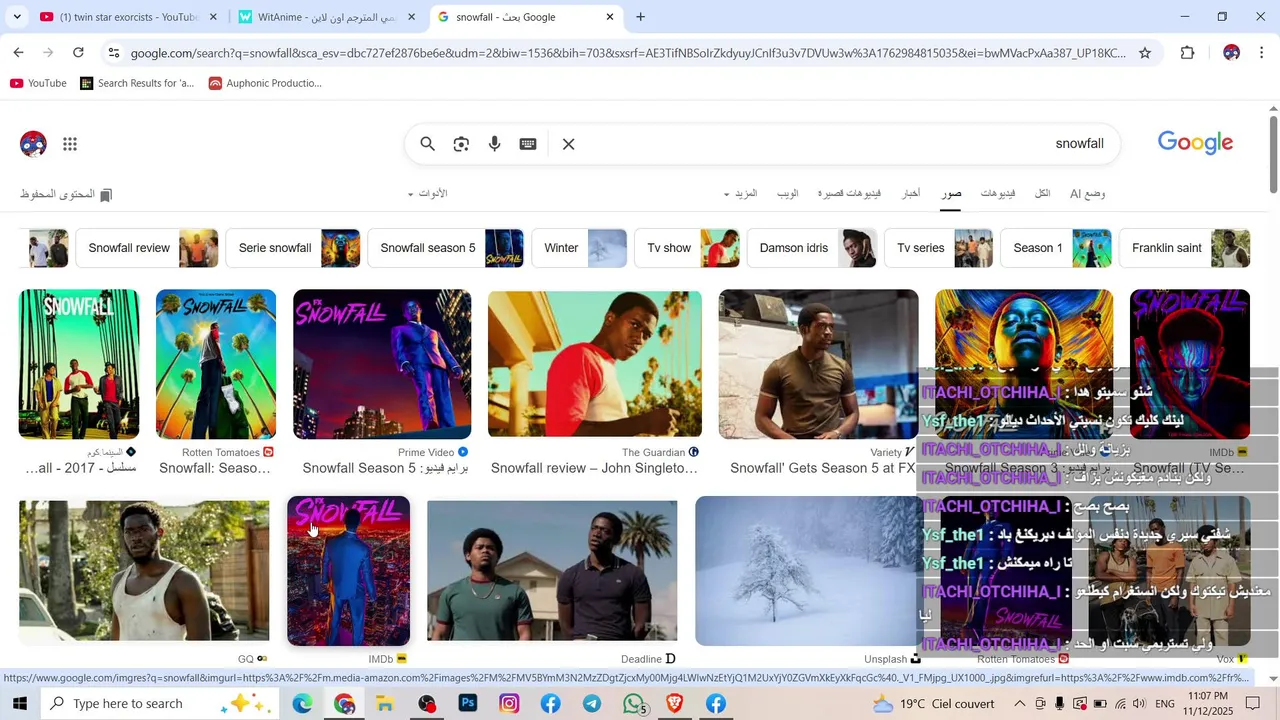Open YouTube bookmark in bookmarks bar
Screen dimensions: 1280x720
tap(38, 83)
